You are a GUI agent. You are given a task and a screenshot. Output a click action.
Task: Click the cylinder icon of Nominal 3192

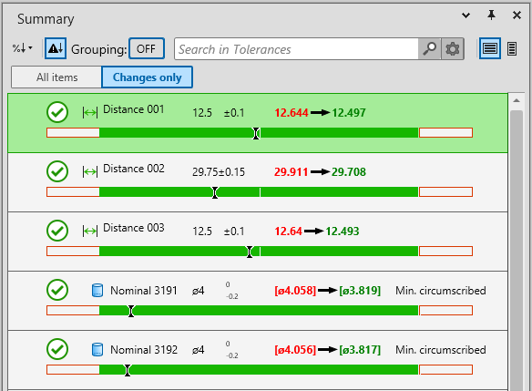[97, 350]
